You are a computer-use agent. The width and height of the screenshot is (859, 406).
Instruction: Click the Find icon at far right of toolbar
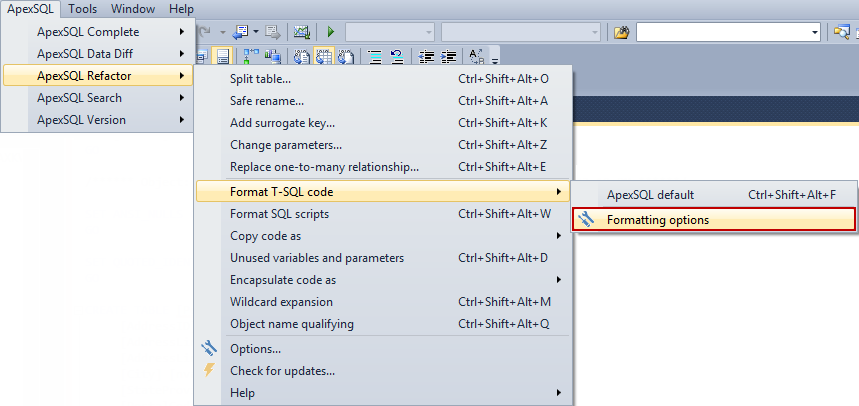(x=841, y=32)
